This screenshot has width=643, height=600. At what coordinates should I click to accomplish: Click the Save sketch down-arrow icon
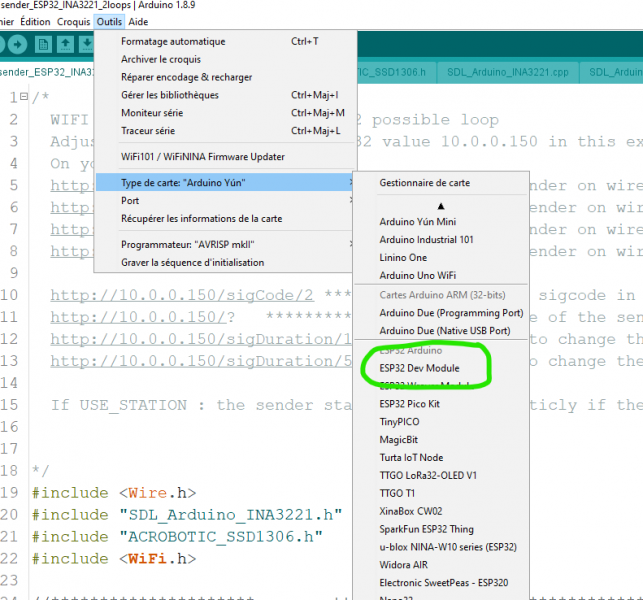[87, 44]
